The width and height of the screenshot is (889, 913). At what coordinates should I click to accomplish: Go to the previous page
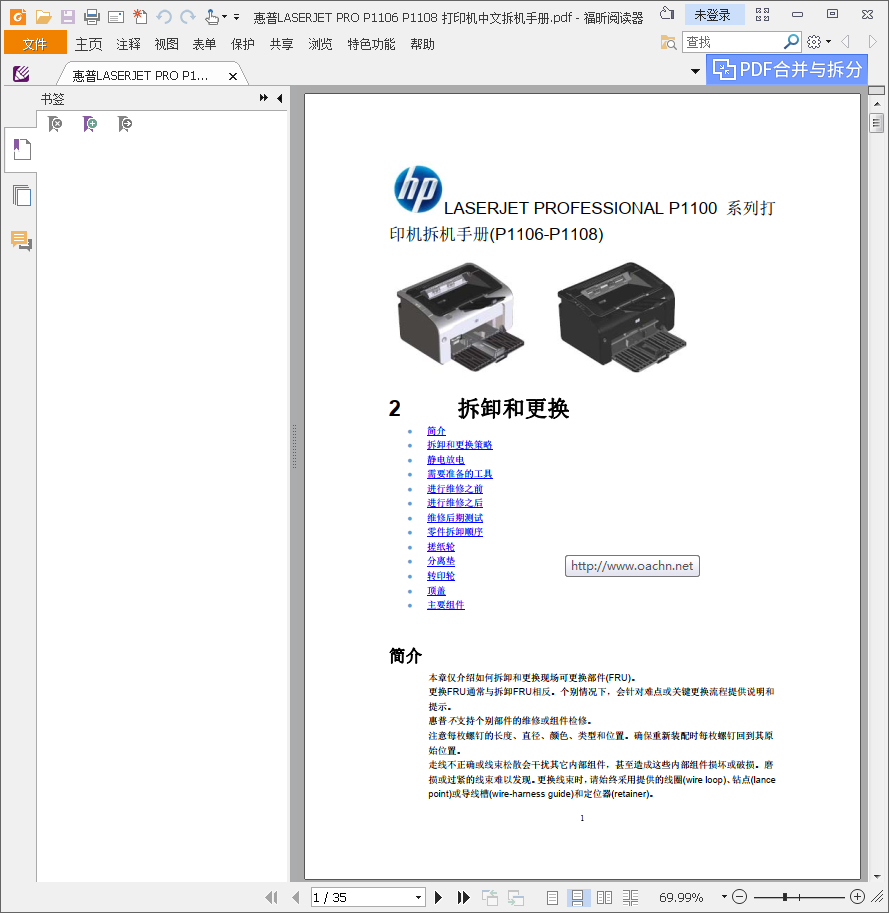296,897
